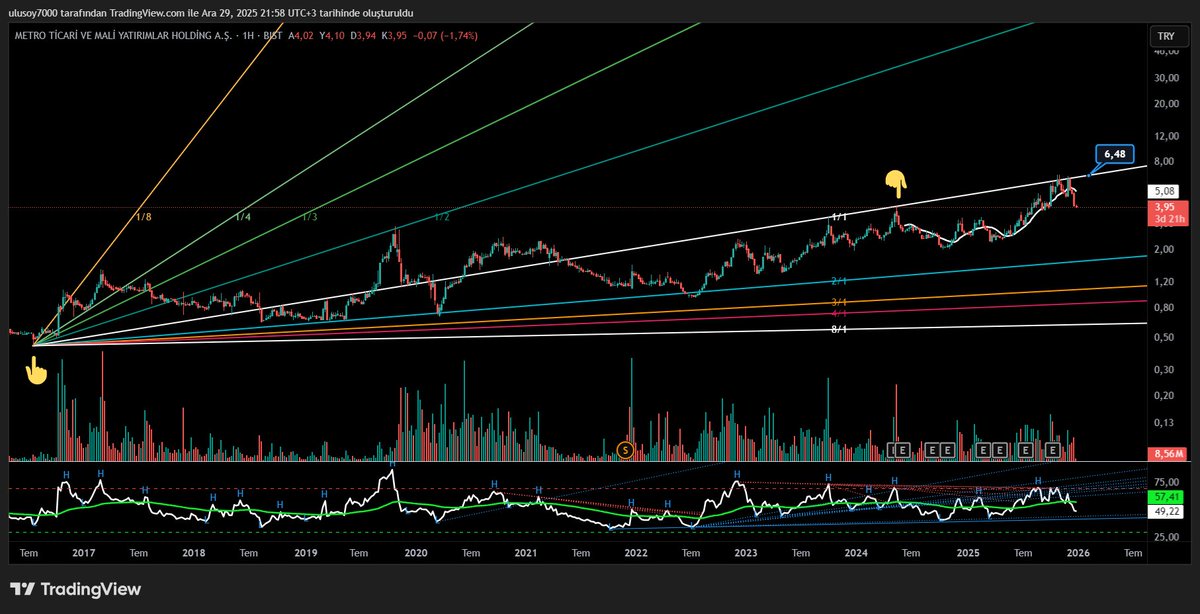Click 2020 on the time axis
The width and height of the screenshot is (1200, 614).
415,552
